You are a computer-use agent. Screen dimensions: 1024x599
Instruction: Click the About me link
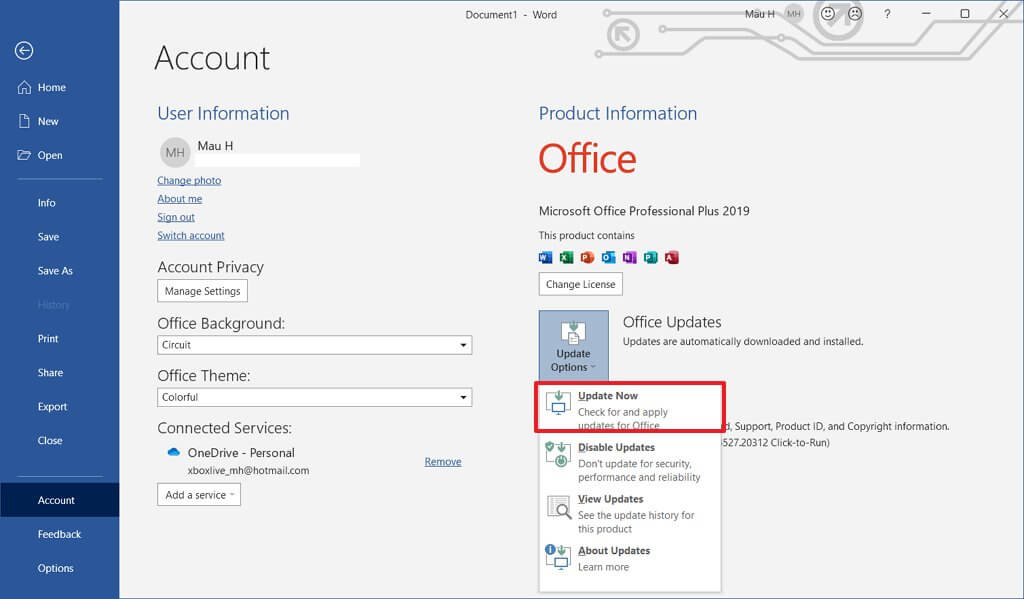[x=180, y=199]
